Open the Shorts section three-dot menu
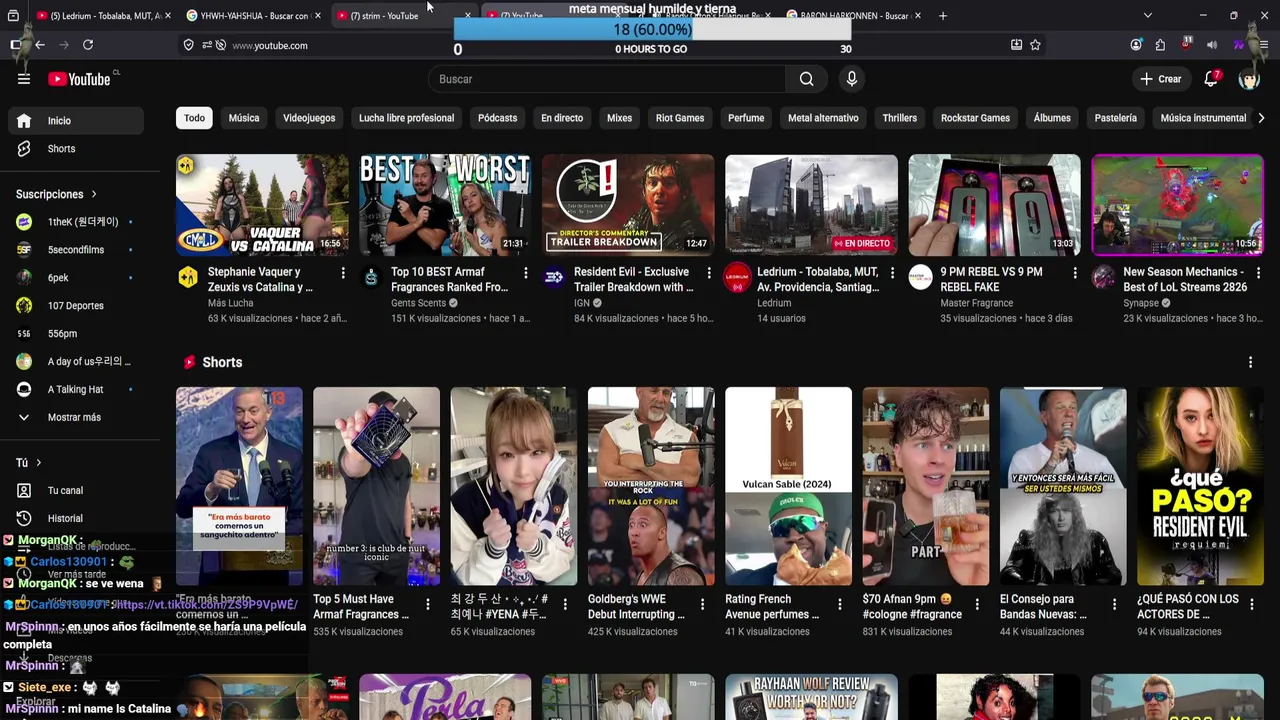This screenshot has height=720, width=1280. coord(1250,362)
